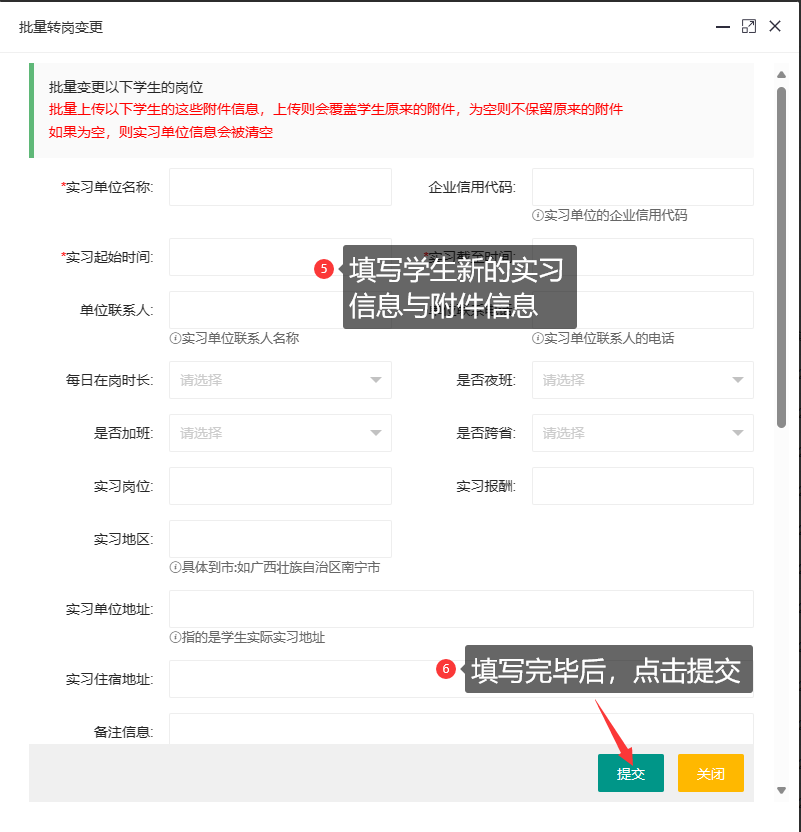This screenshot has height=832, width=801.
Task: Click the 实习岗位 input field
Action: coord(279,486)
